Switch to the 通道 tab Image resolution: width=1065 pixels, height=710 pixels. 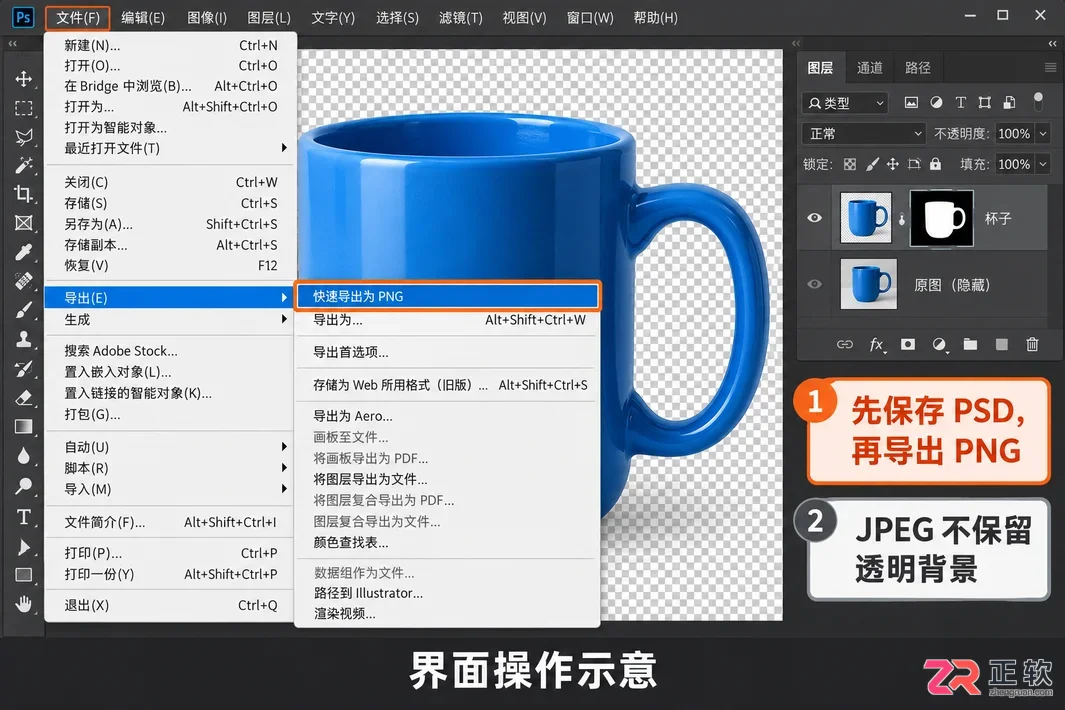869,67
